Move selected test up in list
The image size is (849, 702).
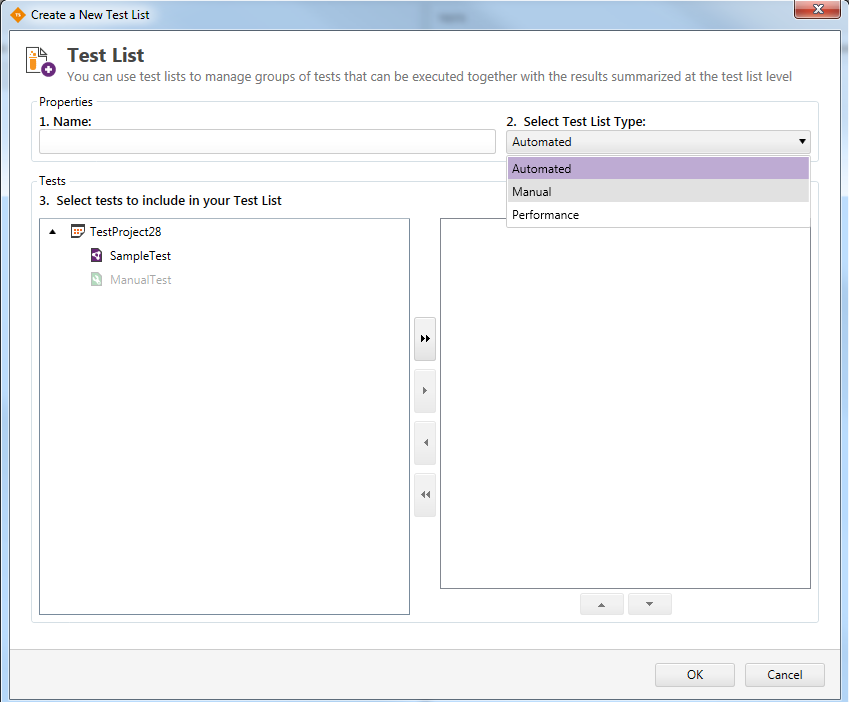coord(602,604)
